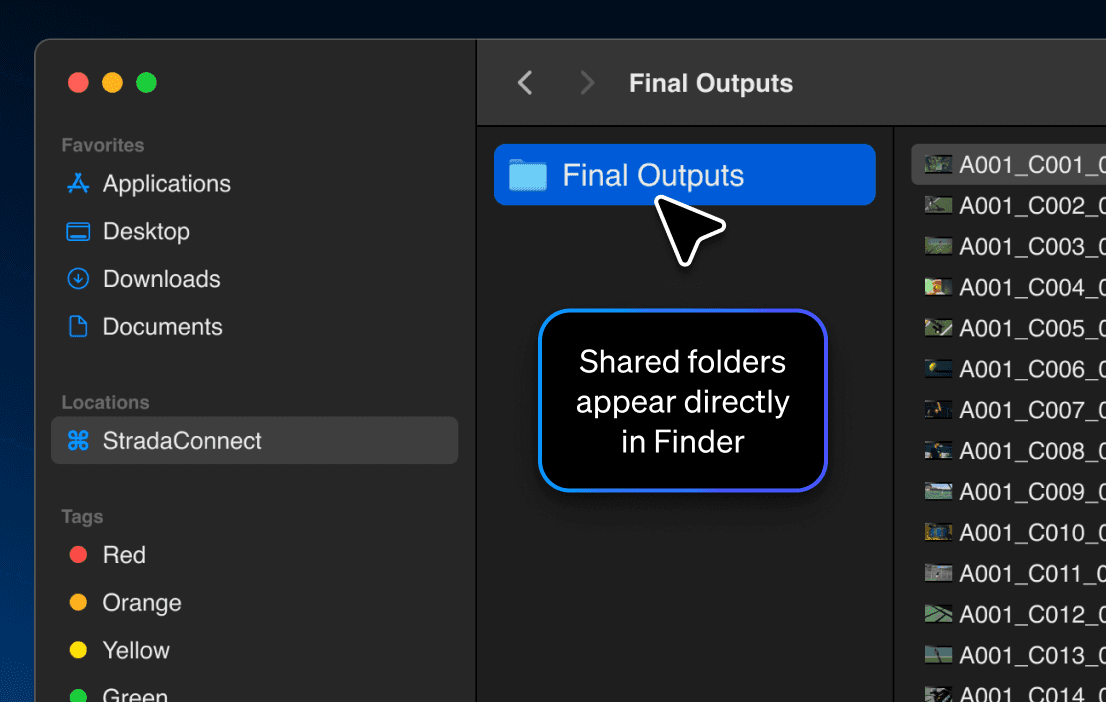Viewport: 1106px width, 702px height.
Task: Open the Downloads folder icon
Action: [x=78, y=279]
